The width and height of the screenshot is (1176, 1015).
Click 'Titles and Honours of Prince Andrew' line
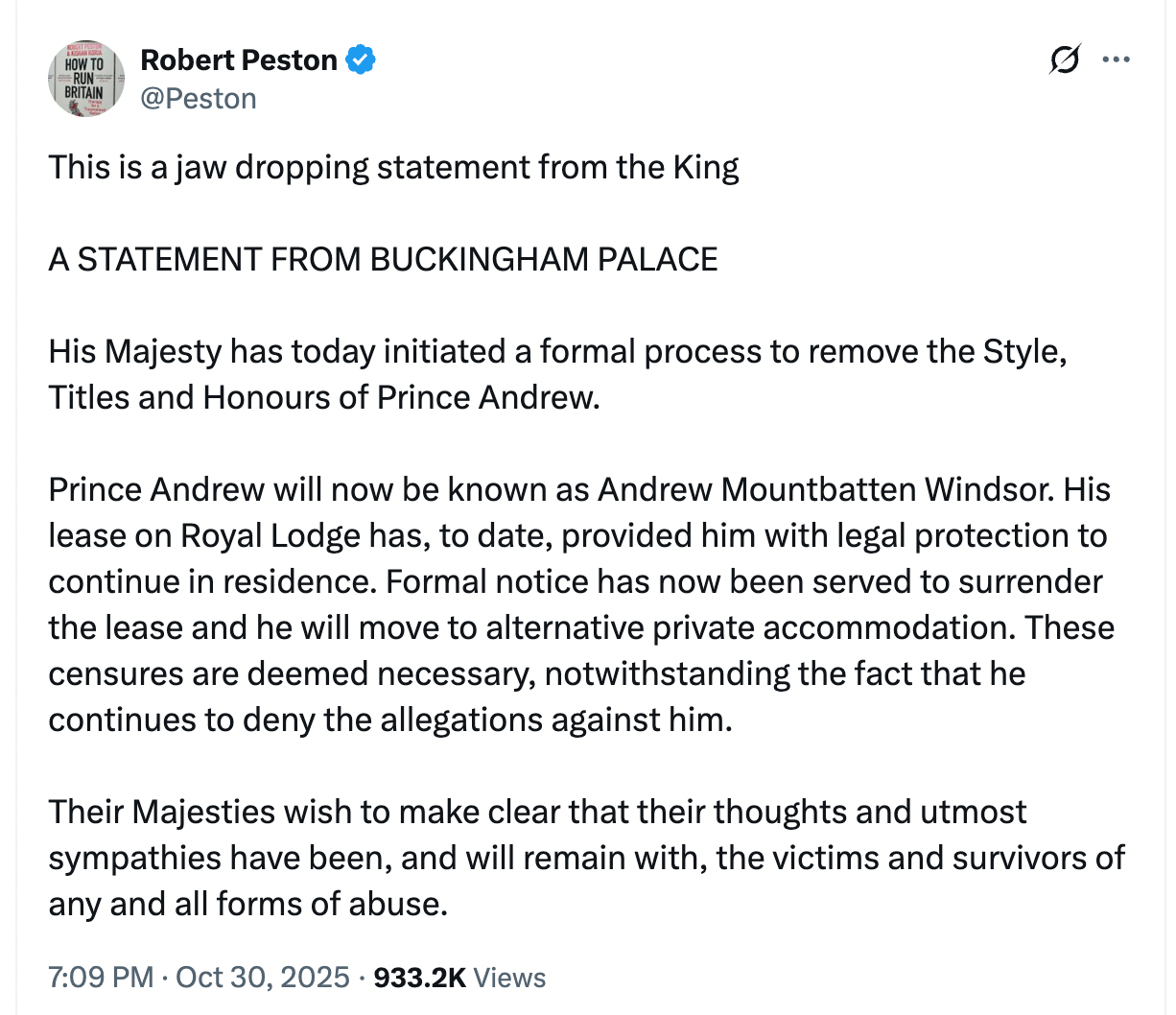(324, 397)
